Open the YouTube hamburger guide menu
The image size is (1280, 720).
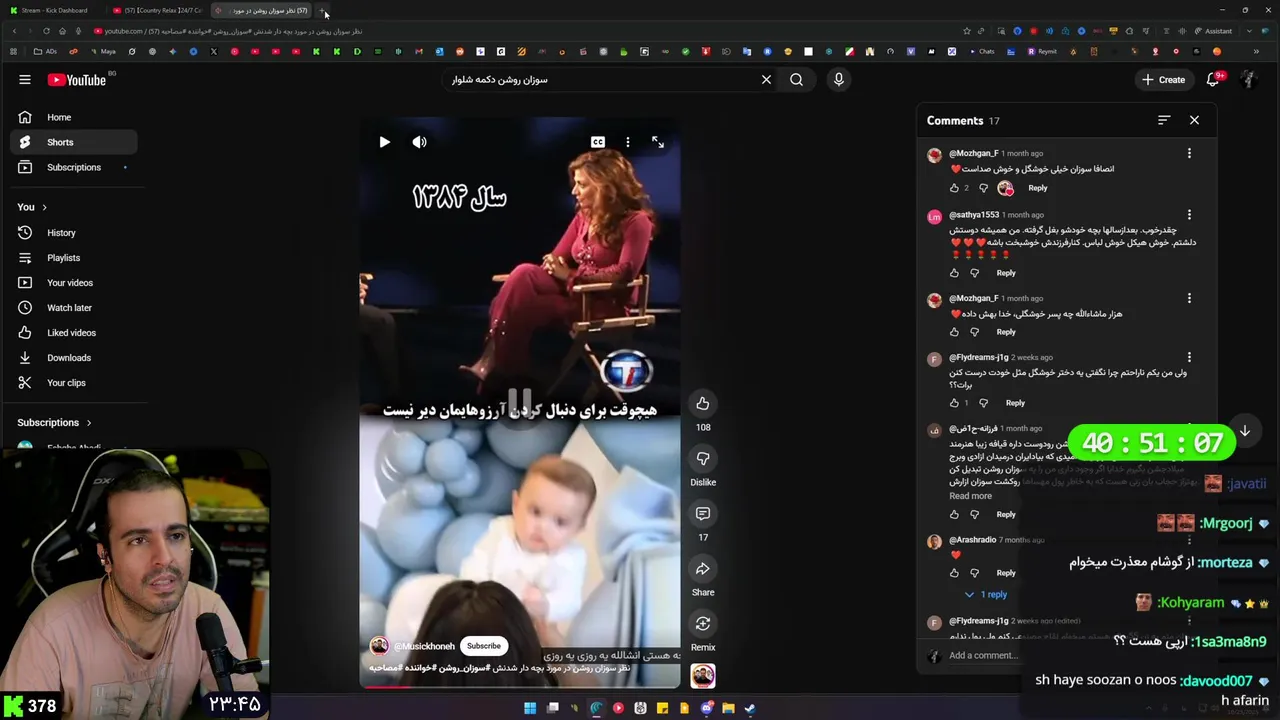tap(25, 80)
